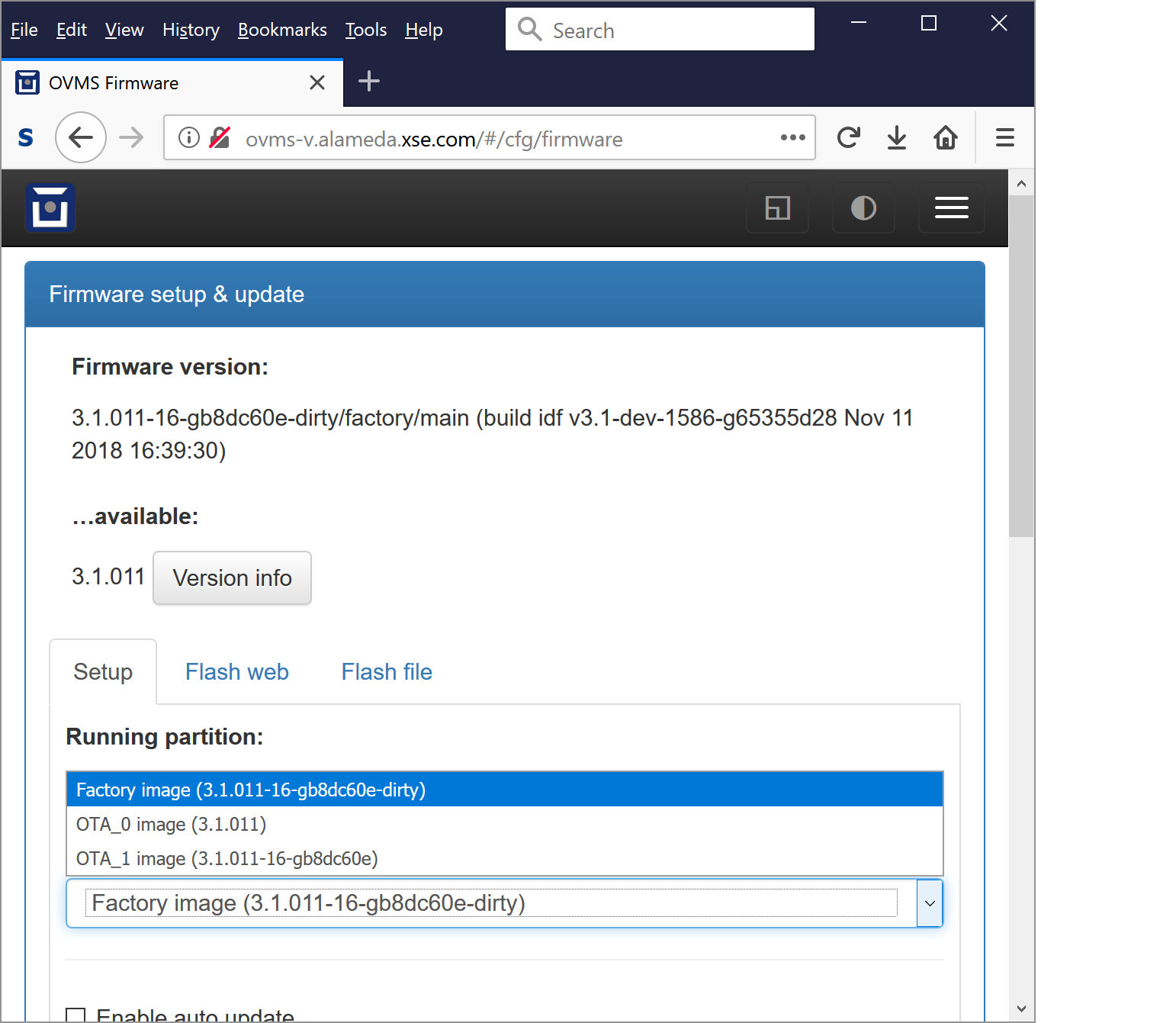This screenshot has width=1176, height=1023.
Task: Click the page's vertical scrollbar thumb
Action: click(x=1021, y=366)
